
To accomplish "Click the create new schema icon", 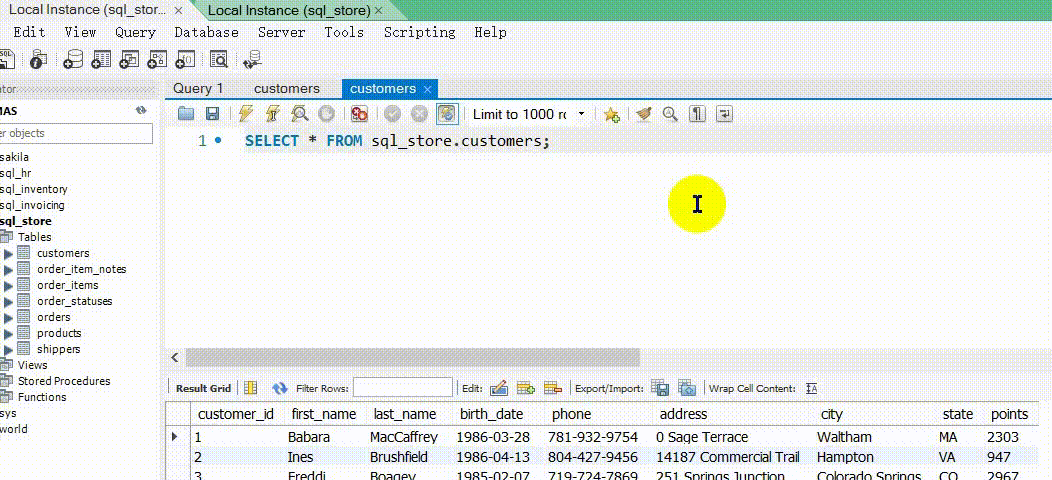I will pyautogui.click(x=72, y=60).
